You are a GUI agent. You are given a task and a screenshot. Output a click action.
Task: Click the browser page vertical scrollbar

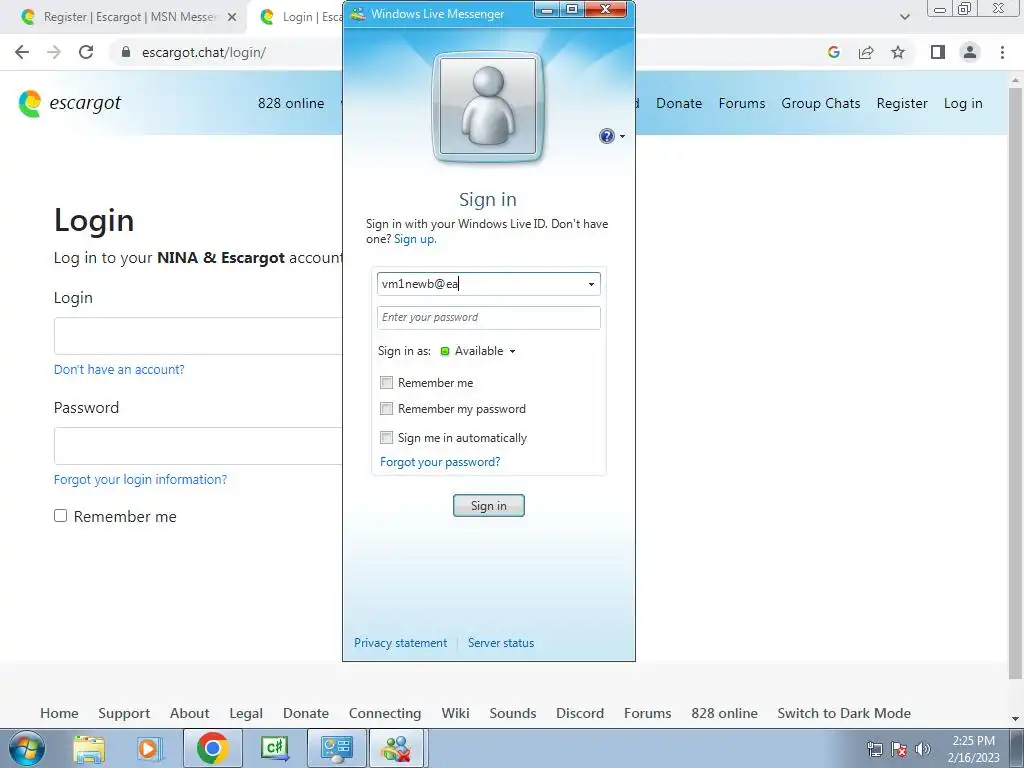1016,382
